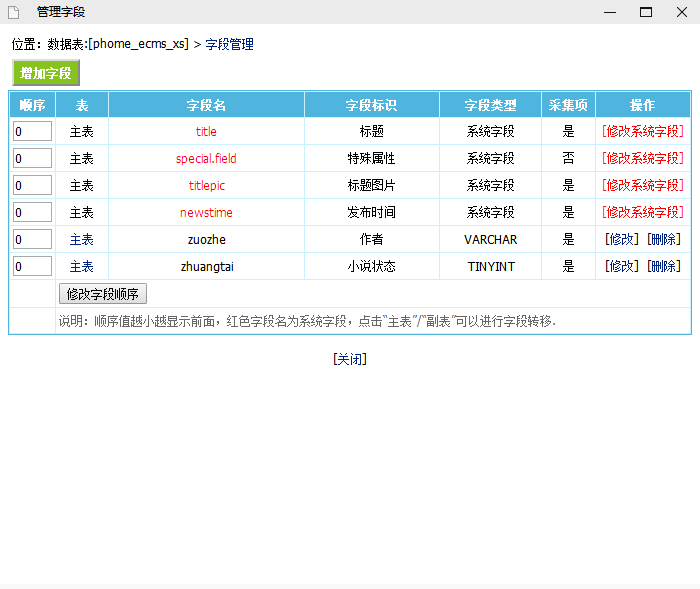Click 修改系统字段 for the titlepic row
The image size is (700, 589).
[643, 185]
